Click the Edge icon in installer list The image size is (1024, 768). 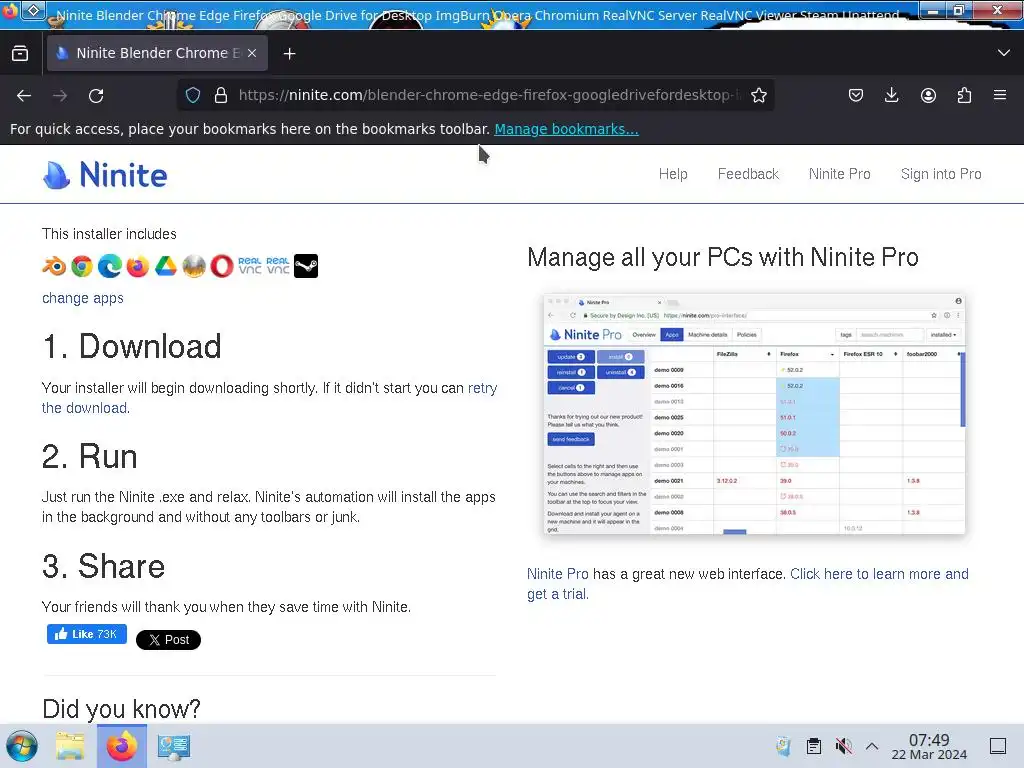[x=110, y=266]
